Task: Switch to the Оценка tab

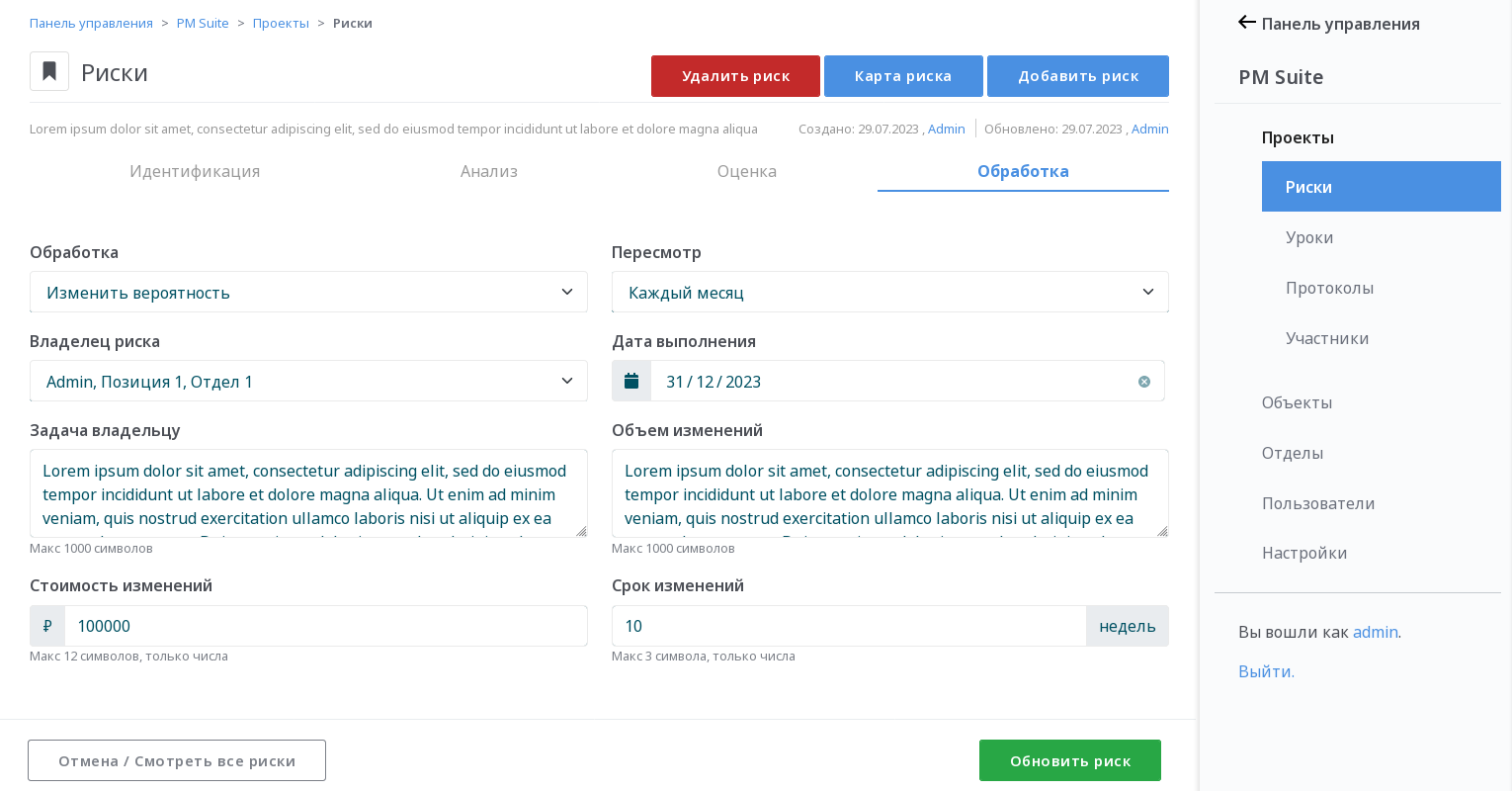Action: (x=747, y=171)
